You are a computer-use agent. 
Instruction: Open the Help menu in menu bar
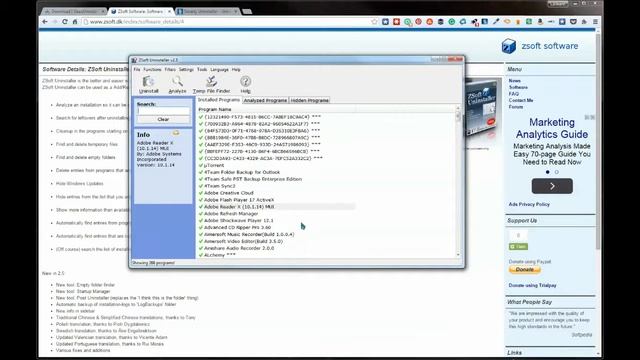point(236,70)
